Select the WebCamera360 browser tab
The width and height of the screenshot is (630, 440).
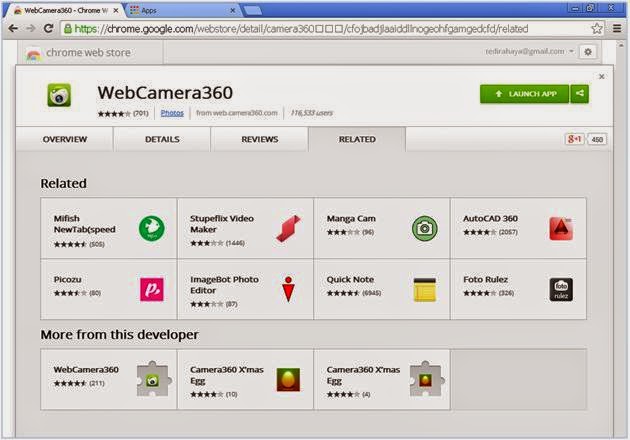64,10
